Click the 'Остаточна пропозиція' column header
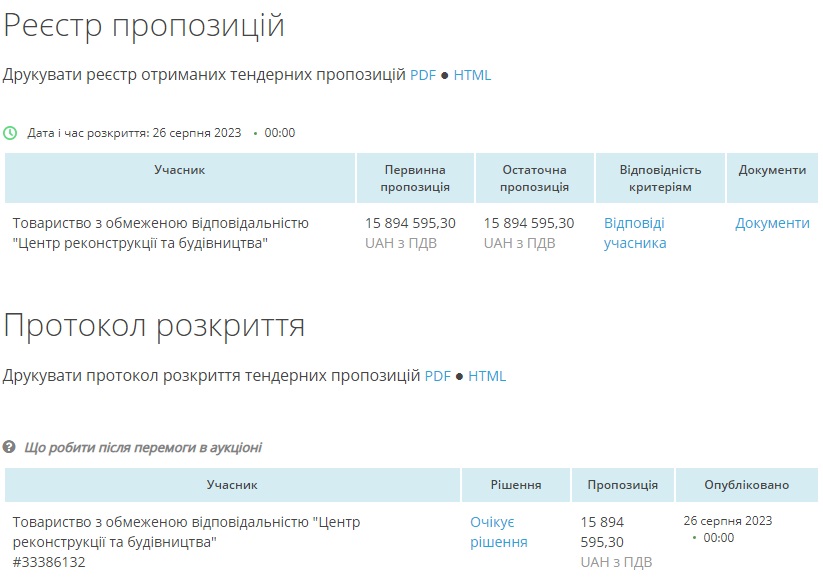This screenshot has width=823, height=585. click(x=534, y=178)
